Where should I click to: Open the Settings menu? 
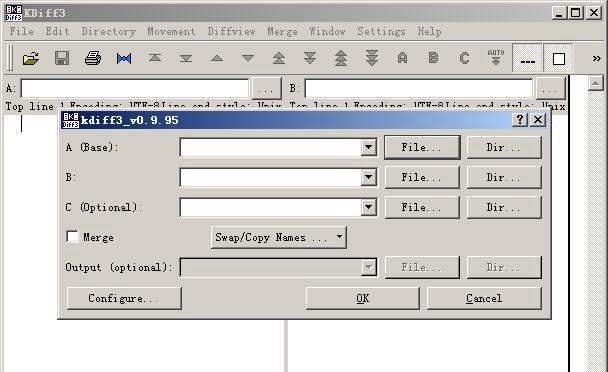pyautogui.click(x=381, y=31)
